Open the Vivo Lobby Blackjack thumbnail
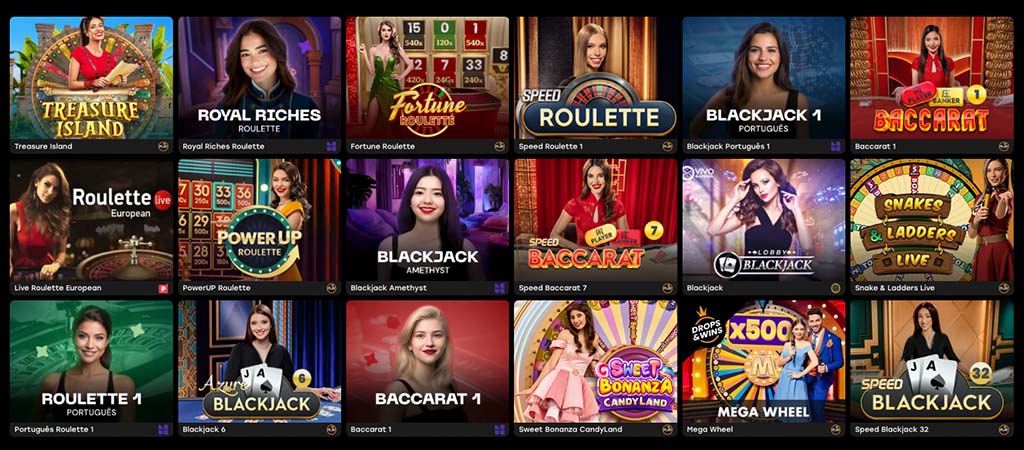 764,219
